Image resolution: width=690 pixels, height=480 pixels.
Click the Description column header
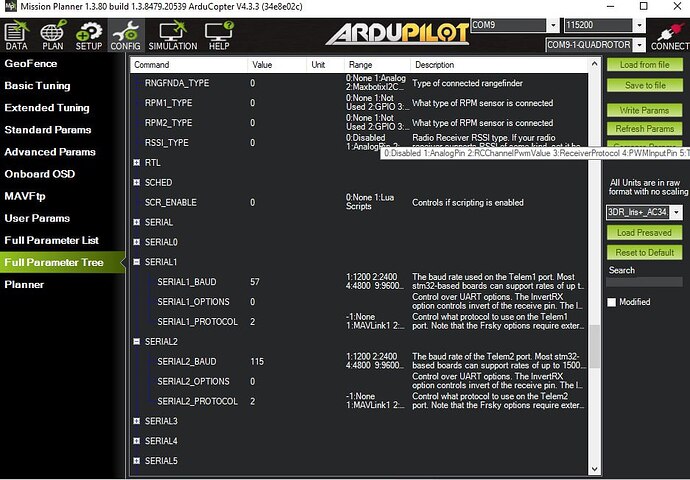[x=499, y=65]
